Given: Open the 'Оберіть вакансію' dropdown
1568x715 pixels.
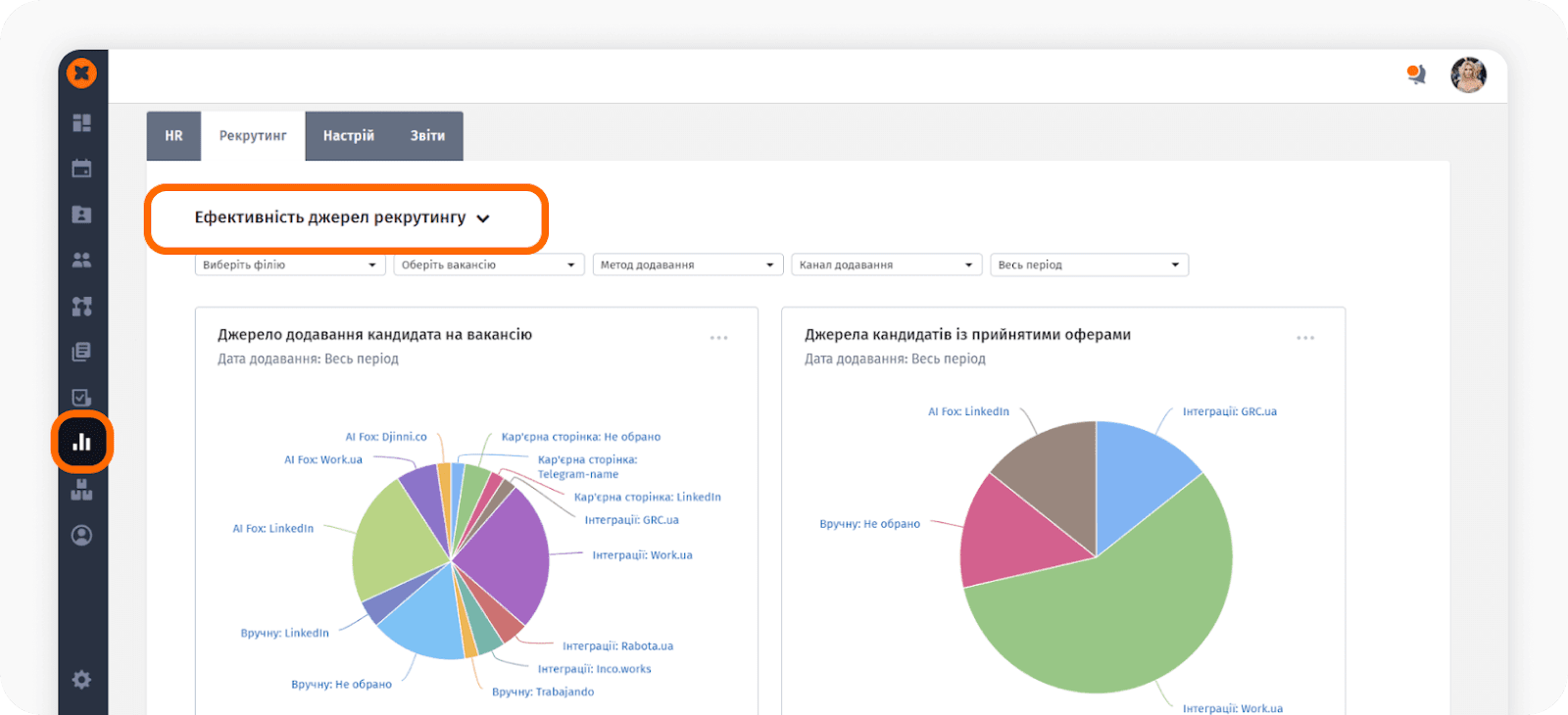Looking at the screenshot, I should pyautogui.click(x=488, y=265).
